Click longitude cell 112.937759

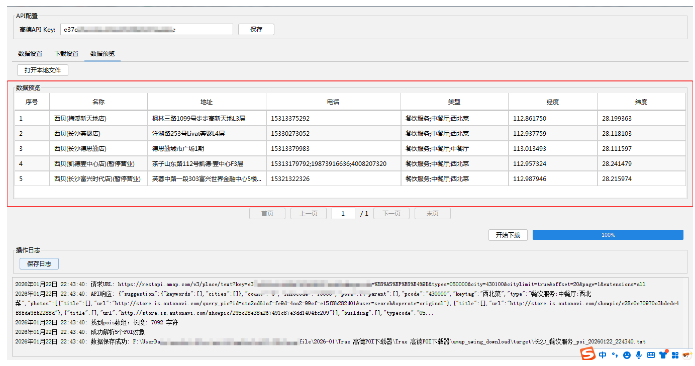tap(553, 133)
